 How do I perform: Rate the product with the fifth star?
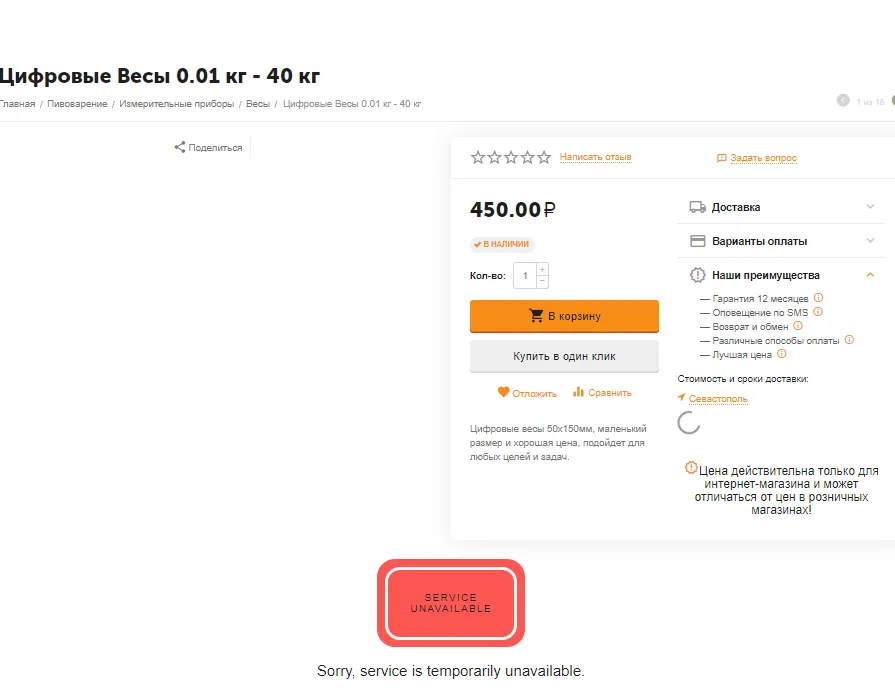click(x=544, y=157)
